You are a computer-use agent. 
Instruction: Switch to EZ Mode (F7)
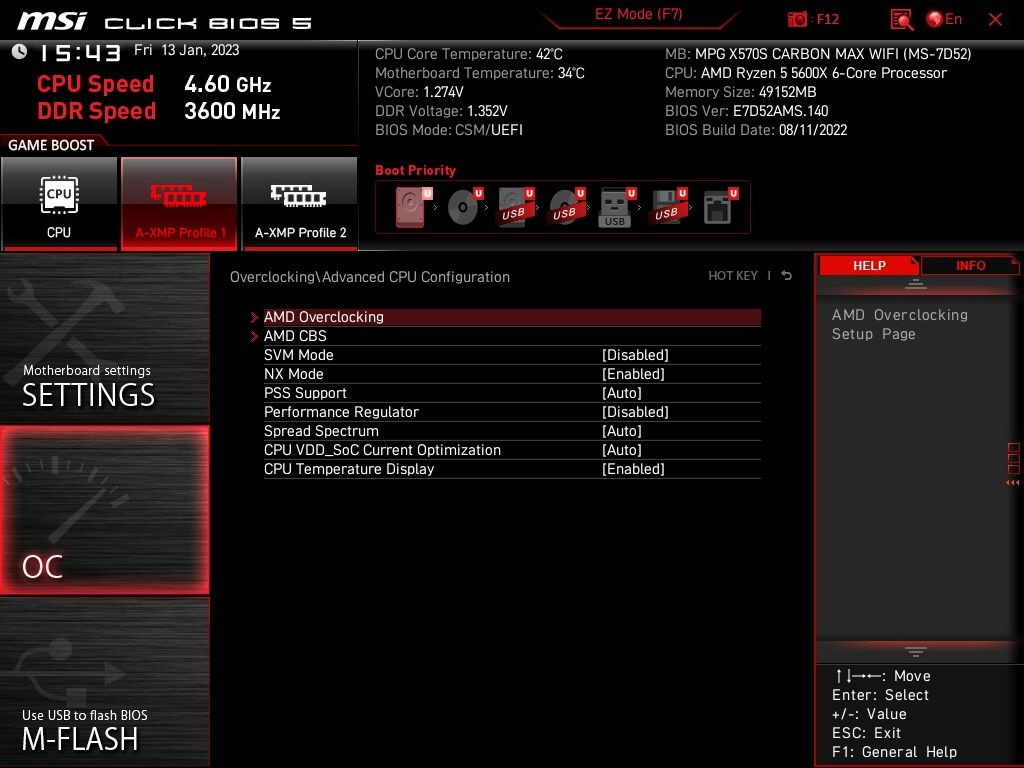pyautogui.click(x=639, y=14)
